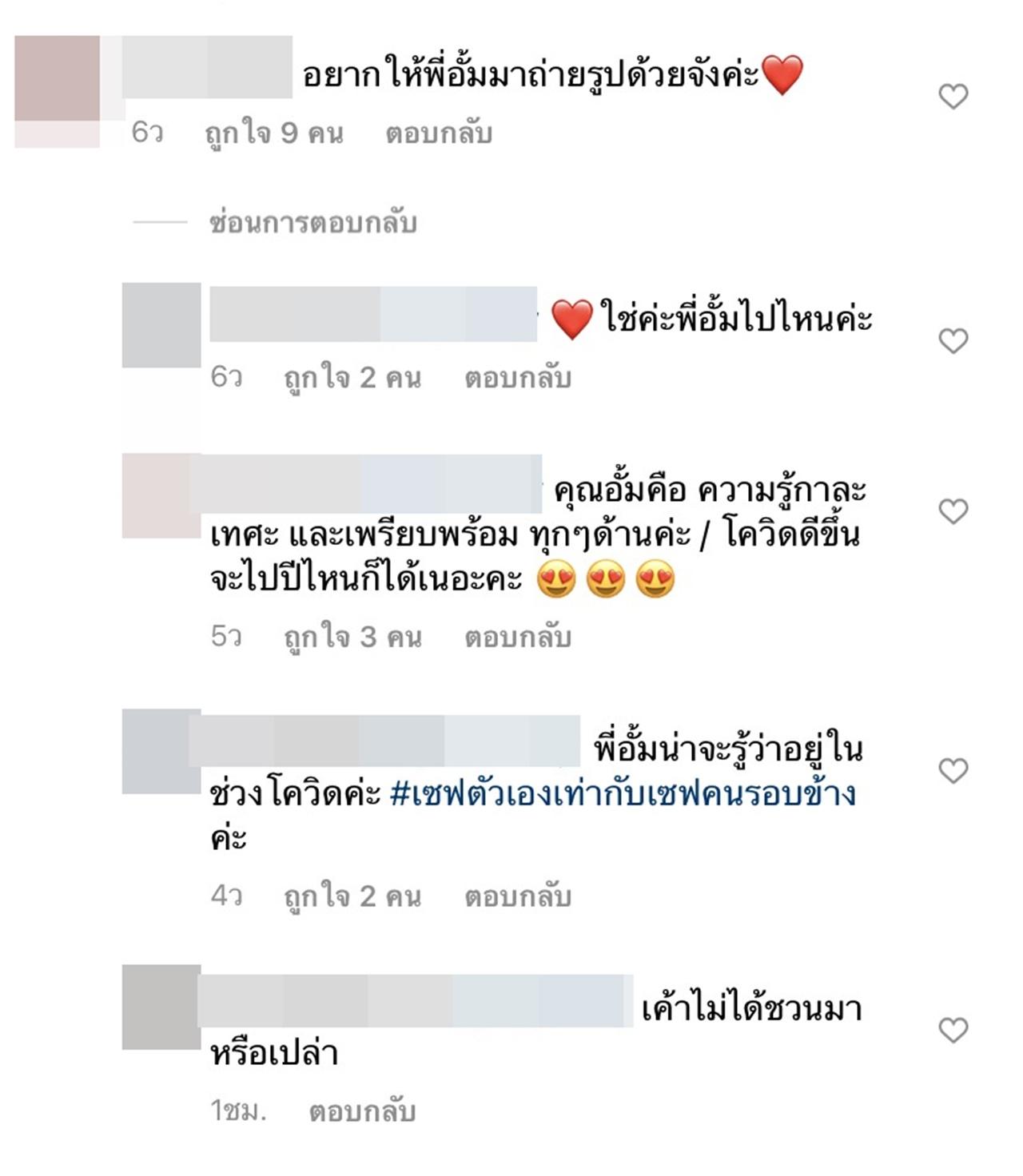View likes on the hashtag comment (ถูกใจ 2 คน)
1023x1176 pixels.
tap(352, 896)
